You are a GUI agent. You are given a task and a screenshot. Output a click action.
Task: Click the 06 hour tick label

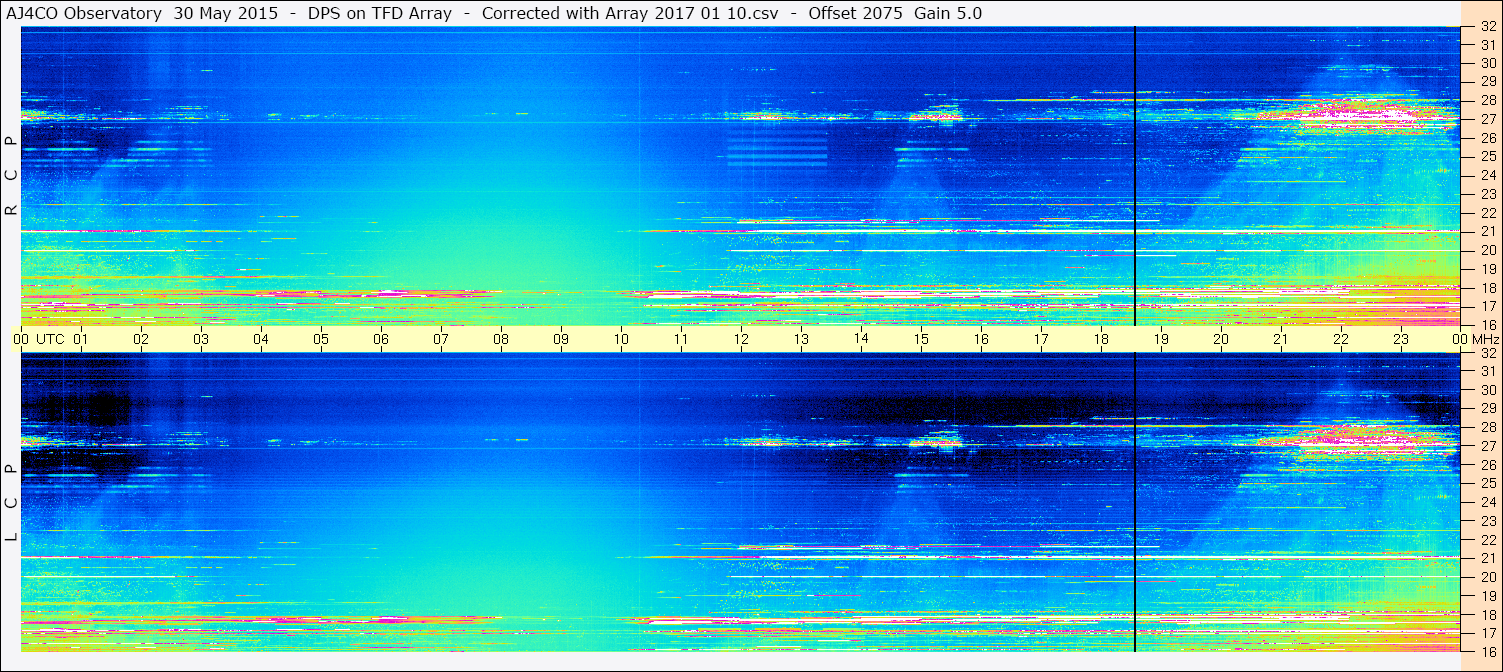[x=381, y=339]
